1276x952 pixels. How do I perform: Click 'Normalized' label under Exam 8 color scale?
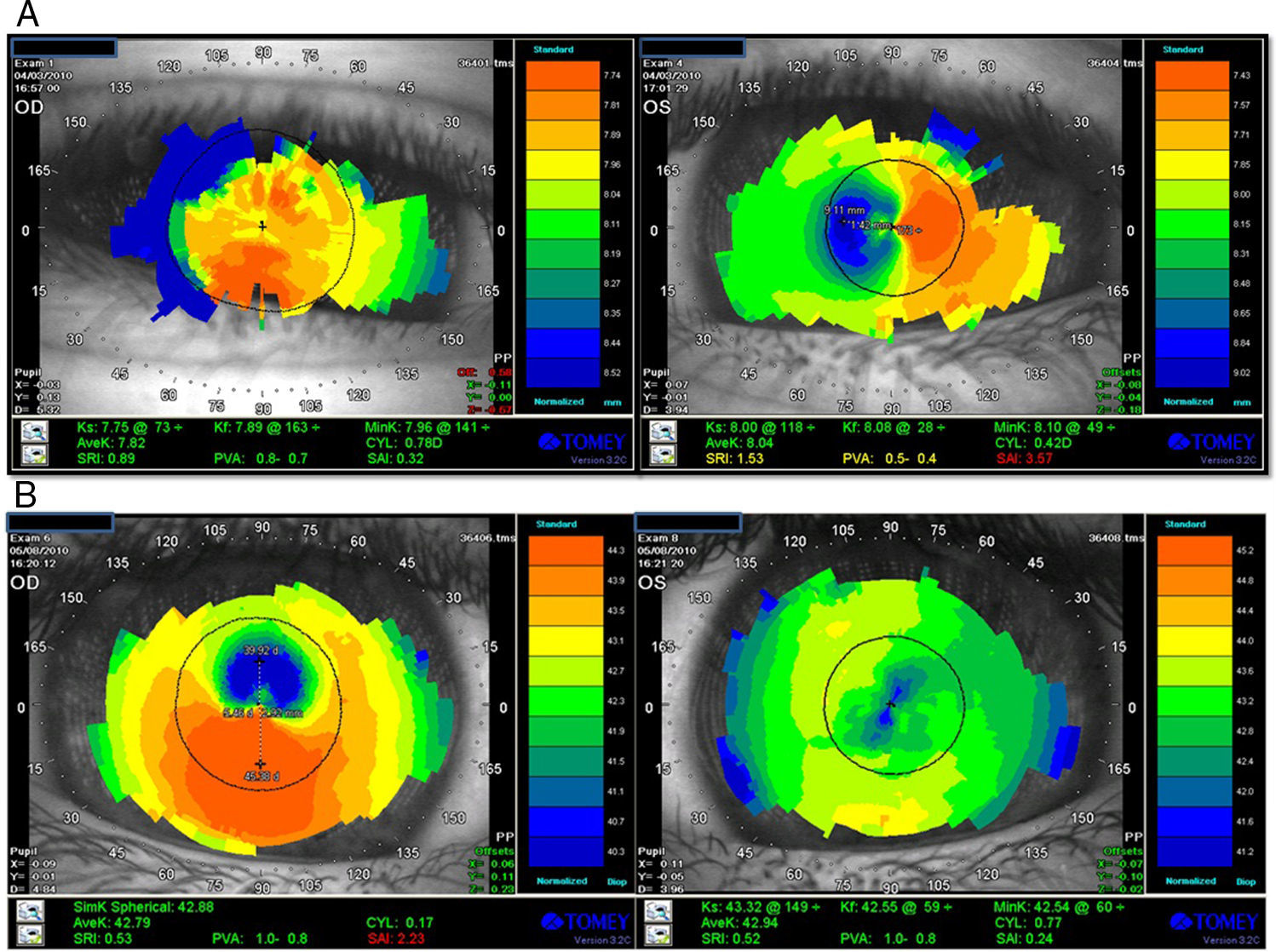(x=1190, y=880)
